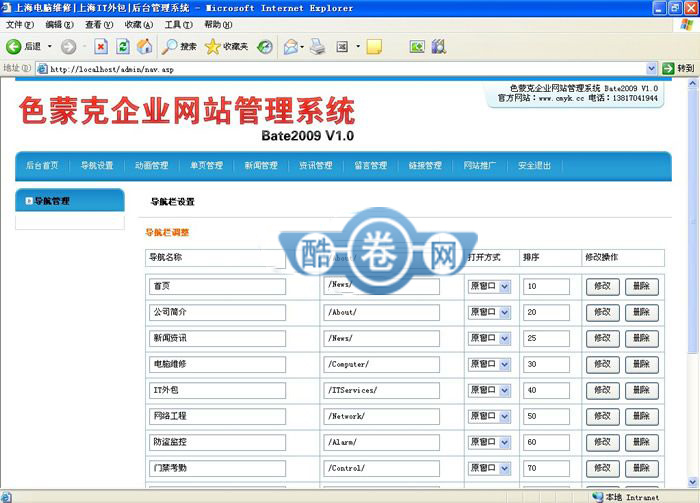This screenshot has width=700, height=503.
Task: Open 动画管理 in the blue nav bar
Action: [152, 166]
